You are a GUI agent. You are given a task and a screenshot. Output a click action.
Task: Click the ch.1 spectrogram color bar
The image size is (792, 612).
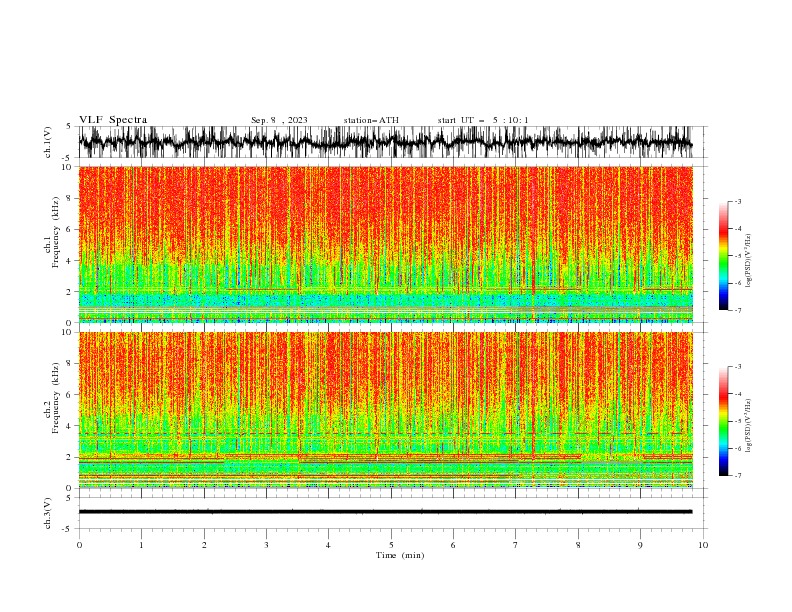pos(723,256)
